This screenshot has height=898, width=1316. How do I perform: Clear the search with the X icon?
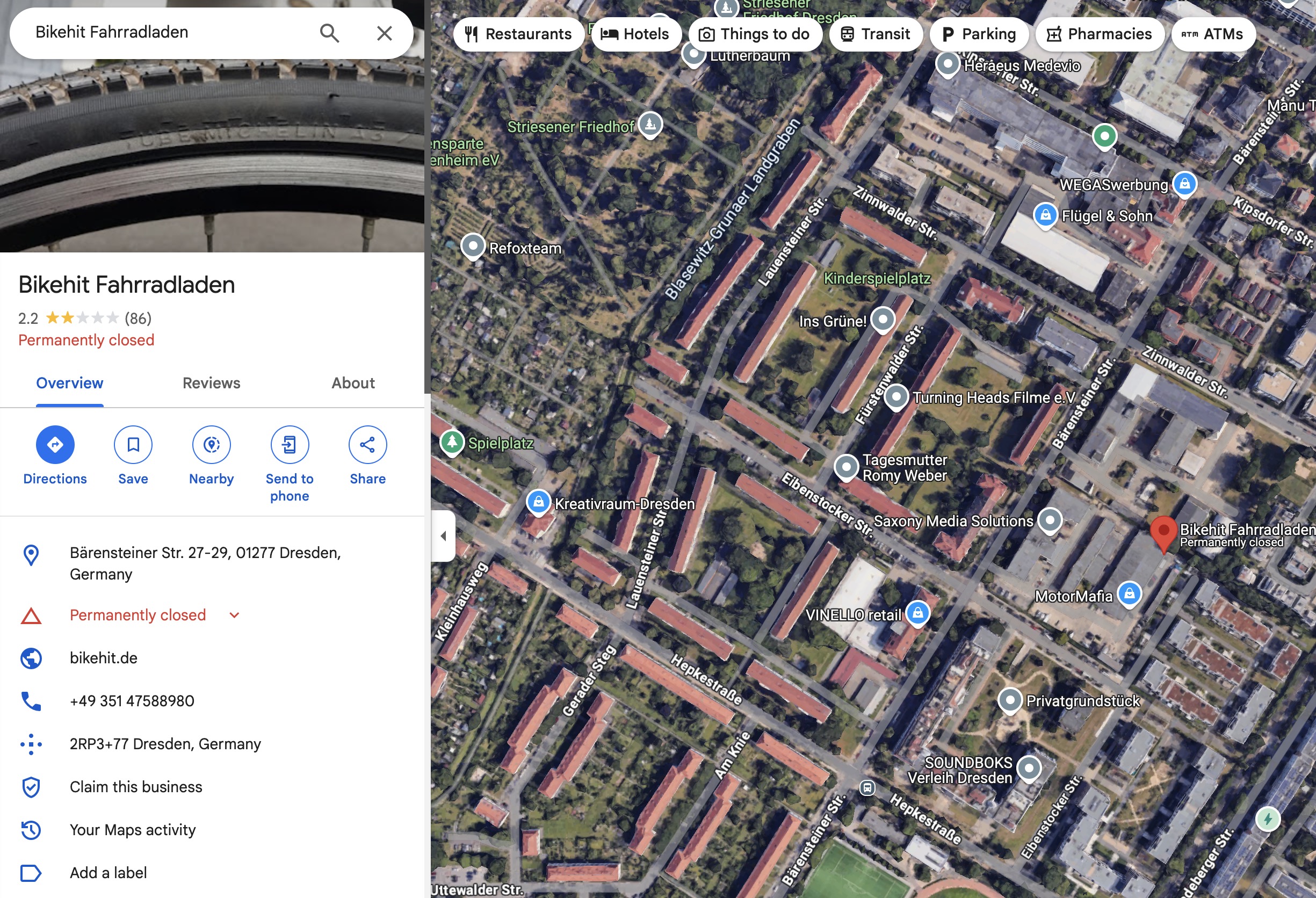[385, 33]
